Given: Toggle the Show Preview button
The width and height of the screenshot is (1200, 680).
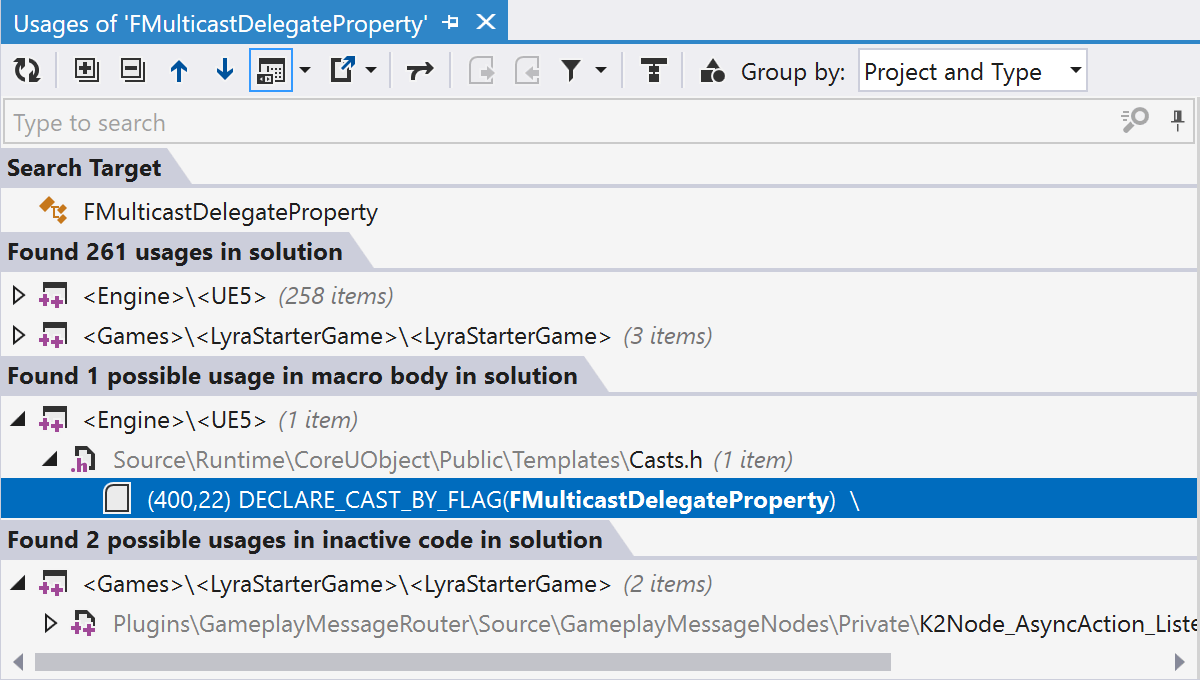Looking at the screenshot, I should coord(271,71).
